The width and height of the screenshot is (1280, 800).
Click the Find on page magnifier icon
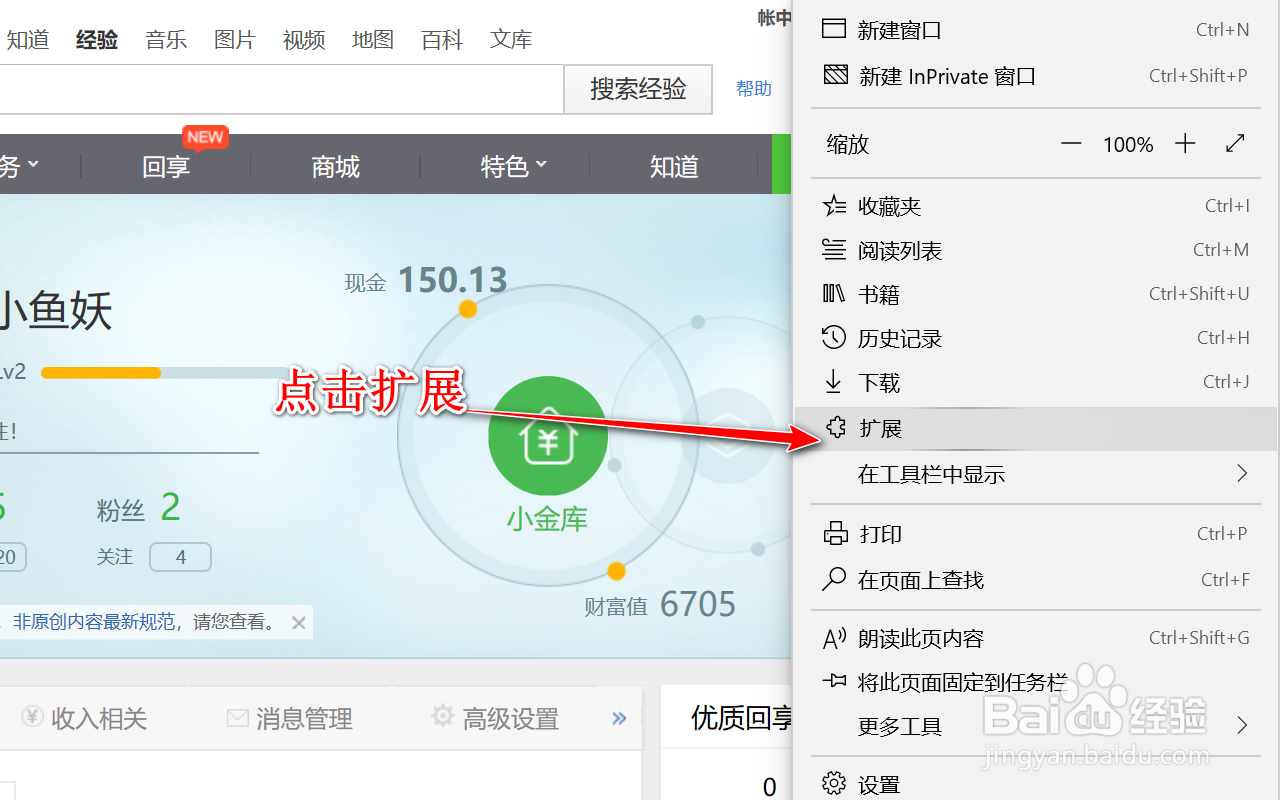834,579
